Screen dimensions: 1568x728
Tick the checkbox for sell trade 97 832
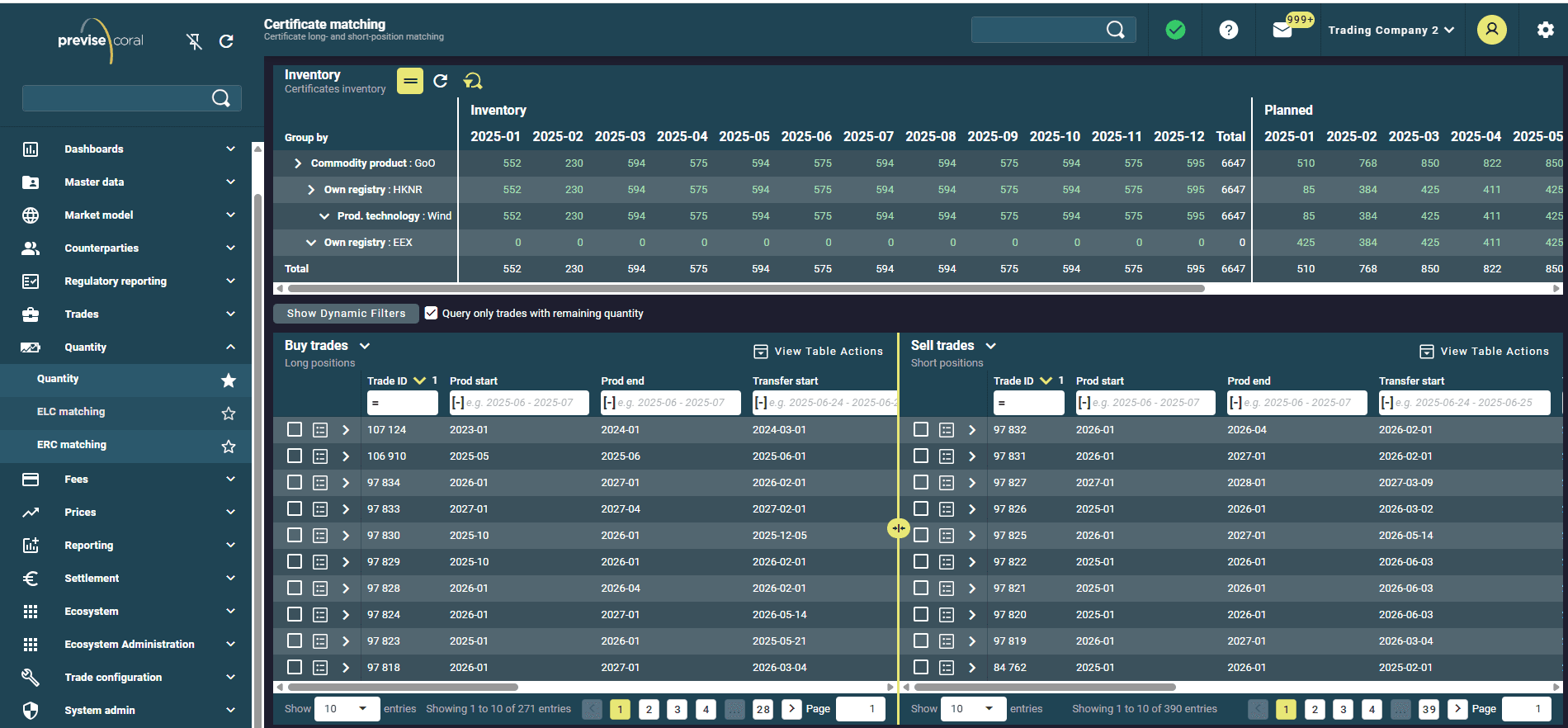click(x=921, y=429)
